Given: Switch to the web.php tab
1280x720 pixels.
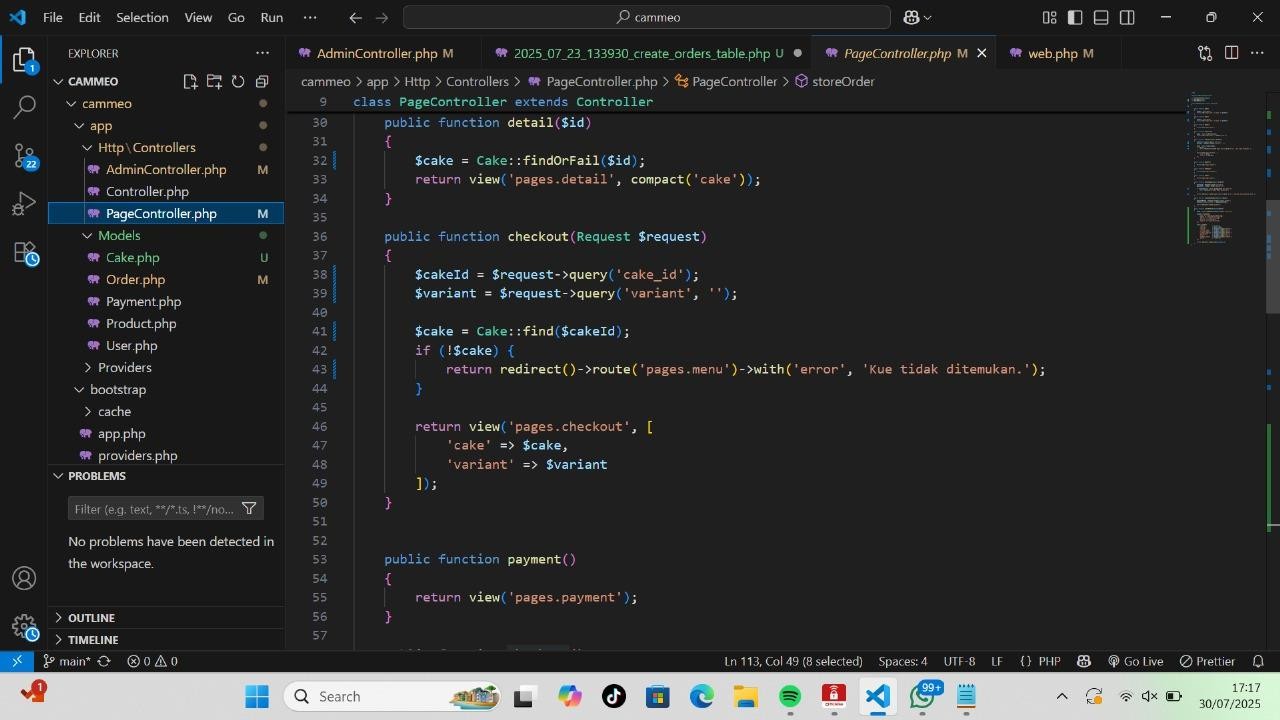Looking at the screenshot, I should tap(1052, 53).
